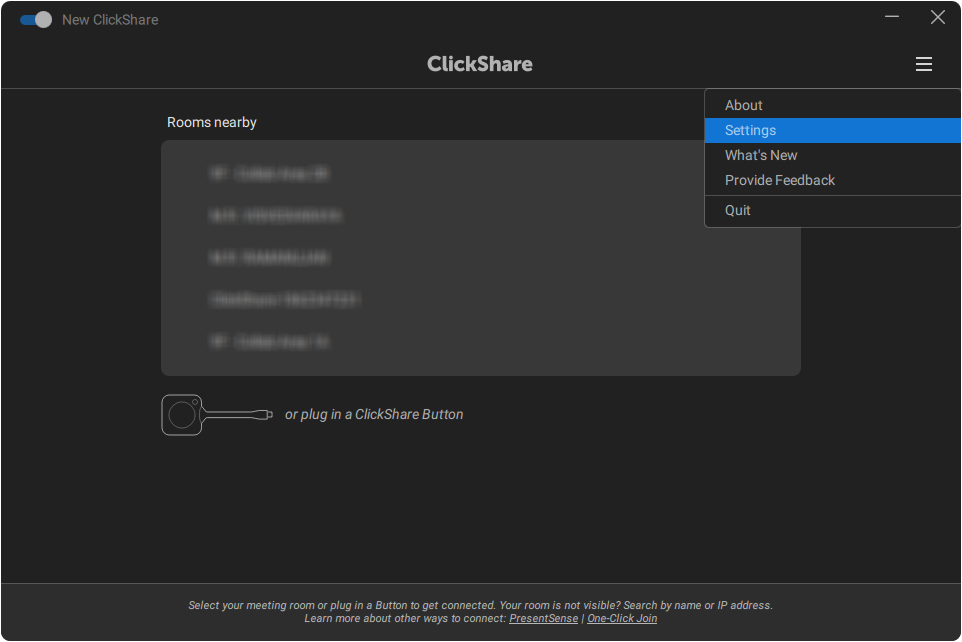Click the Rooms nearby heading
The height and width of the screenshot is (642, 962).
[x=212, y=122]
